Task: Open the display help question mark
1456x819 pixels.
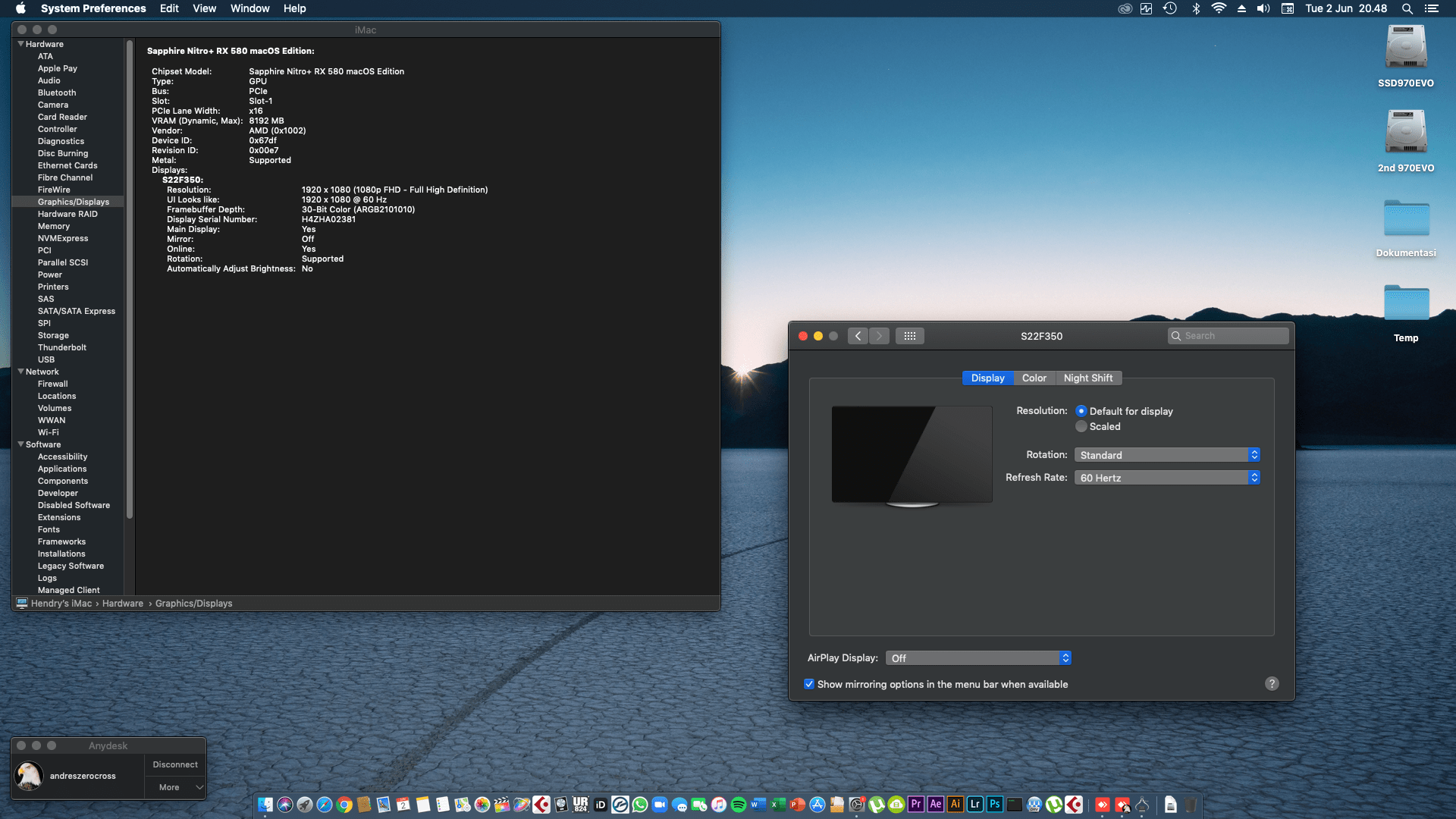Action: 1272,683
